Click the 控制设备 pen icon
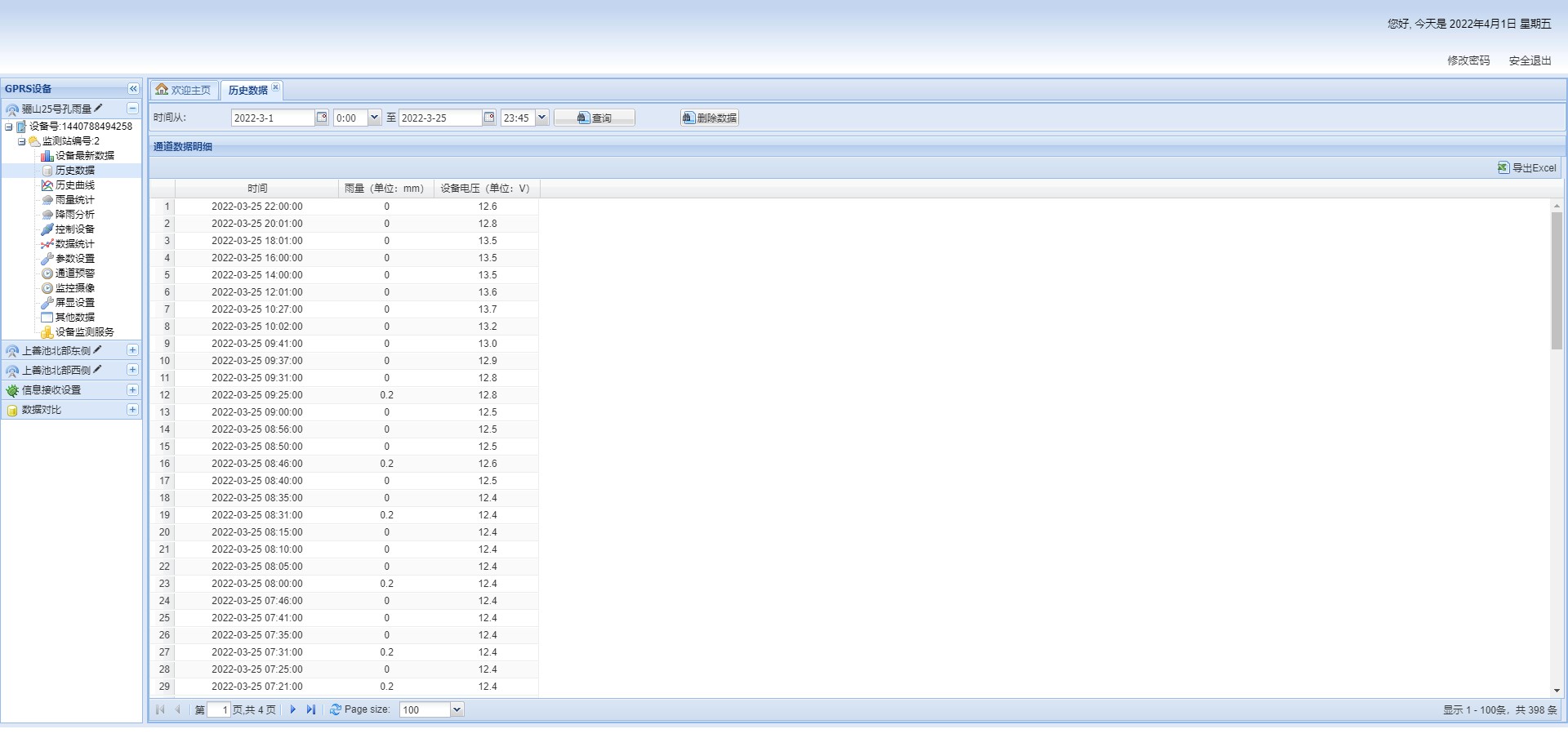Image resolution: width=1568 pixels, height=747 pixels. (47, 229)
